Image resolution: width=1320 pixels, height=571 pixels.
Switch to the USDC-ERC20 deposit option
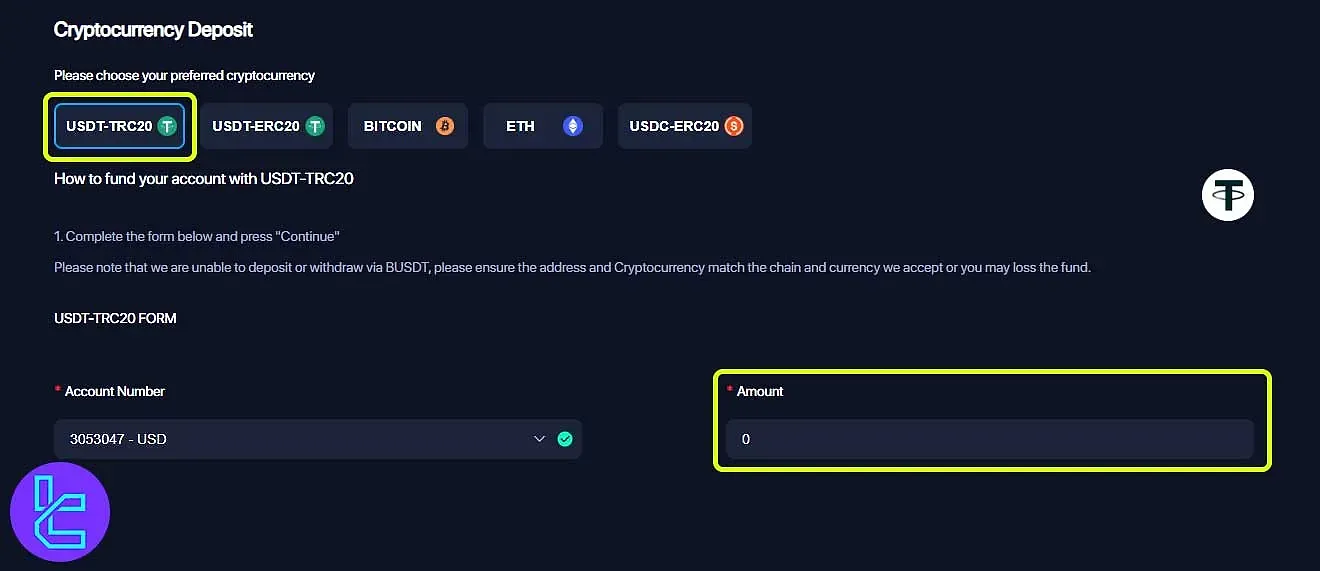pos(685,126)
